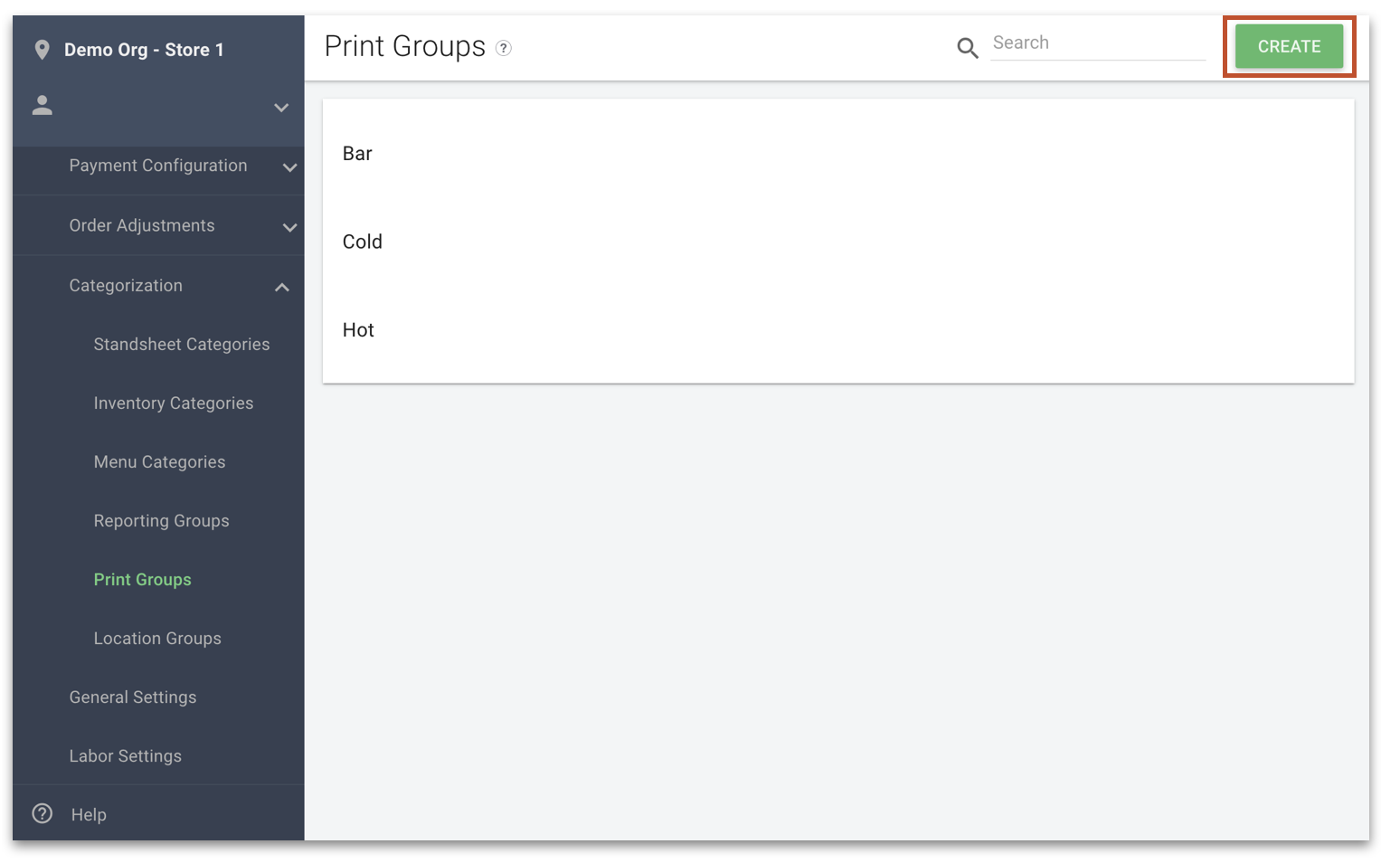This screenshot has width=1400, height=863.
Task: Open General Settings
Action: tap(133, 697)
